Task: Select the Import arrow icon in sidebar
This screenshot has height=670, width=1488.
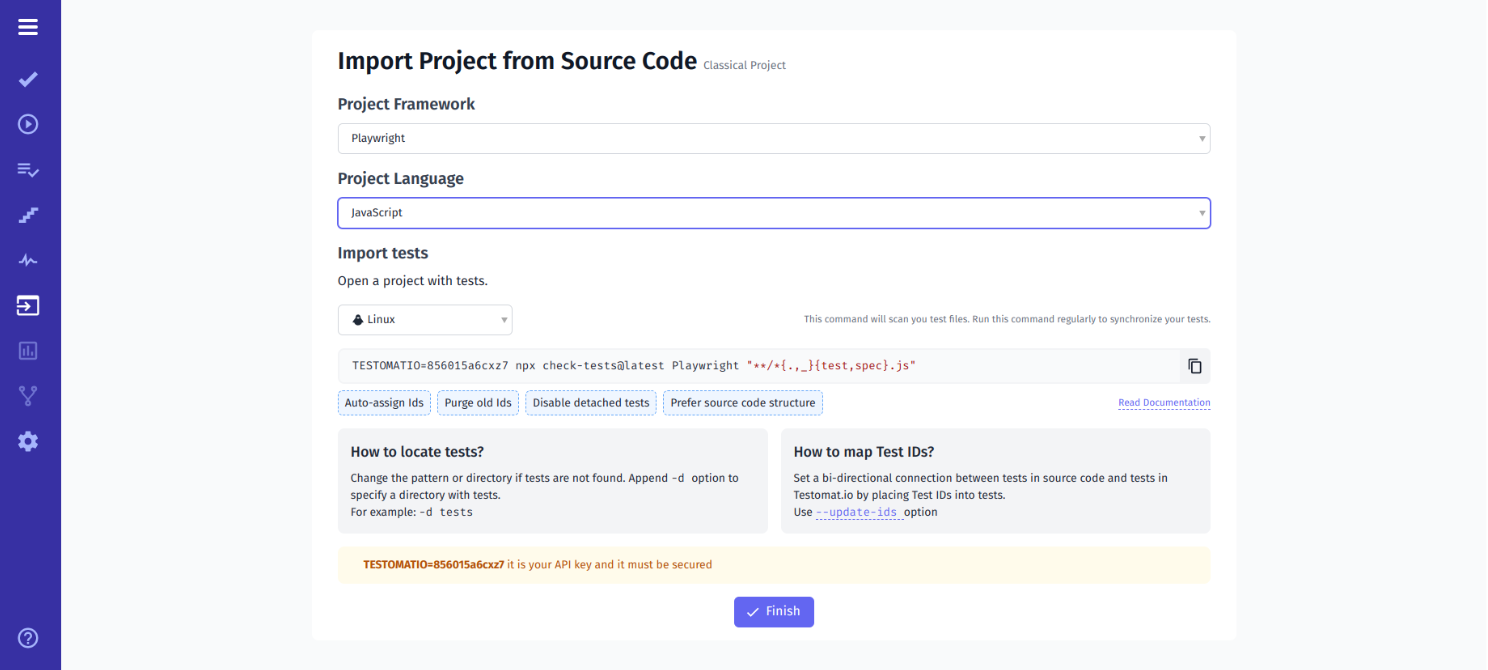Action: (x=27, y=305)
